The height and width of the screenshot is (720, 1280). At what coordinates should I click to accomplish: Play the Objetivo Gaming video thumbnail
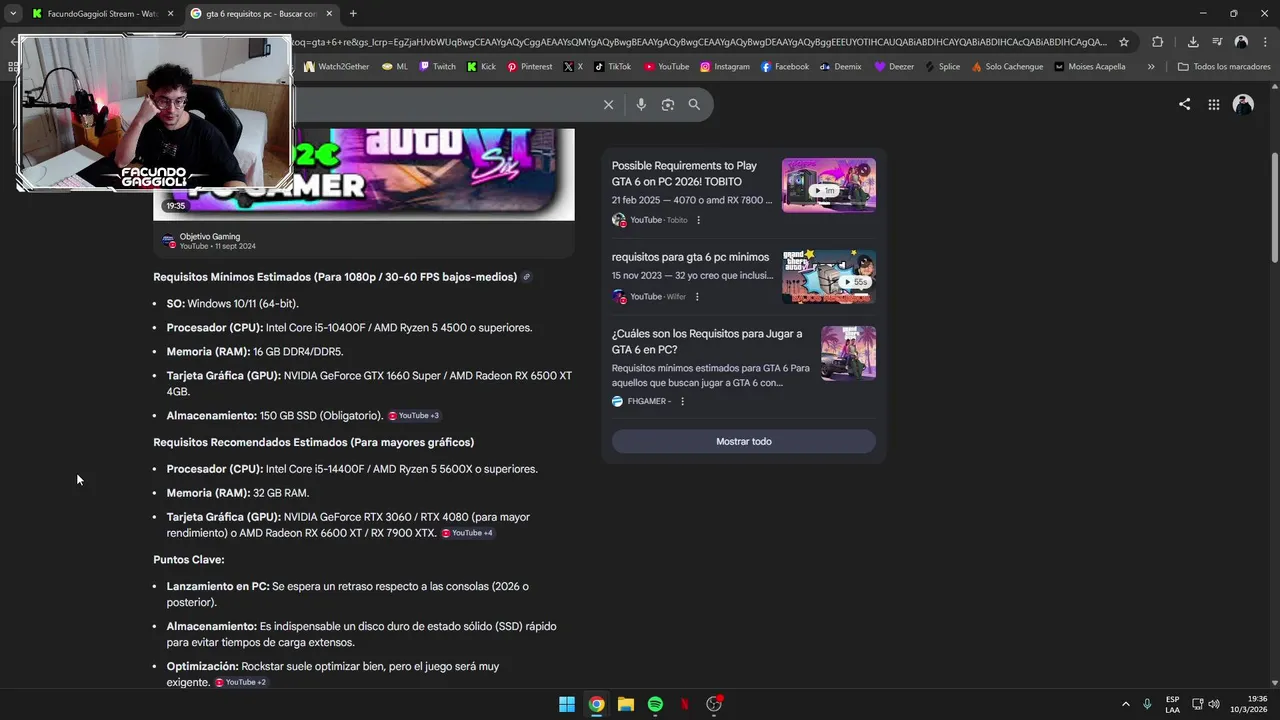pyautogui.click(x=364, y=174)
